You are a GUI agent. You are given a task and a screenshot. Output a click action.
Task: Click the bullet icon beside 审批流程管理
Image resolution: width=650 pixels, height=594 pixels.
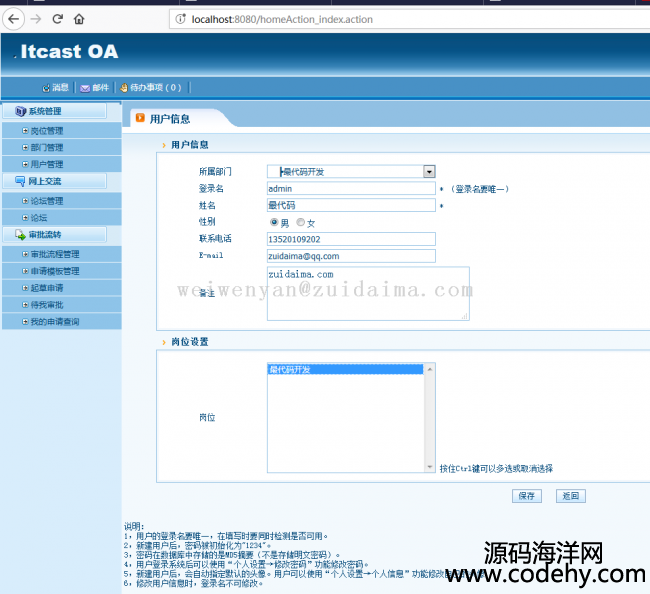point(25,254)
